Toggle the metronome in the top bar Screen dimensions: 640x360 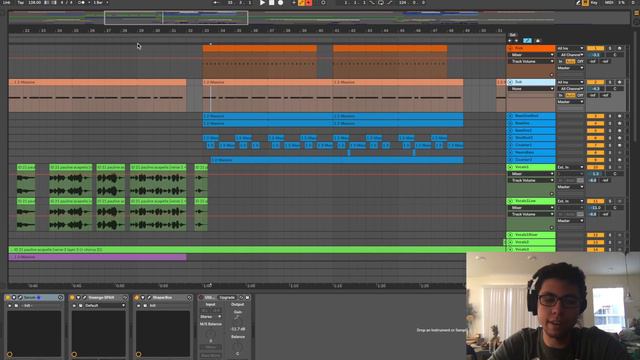point(81,2)
